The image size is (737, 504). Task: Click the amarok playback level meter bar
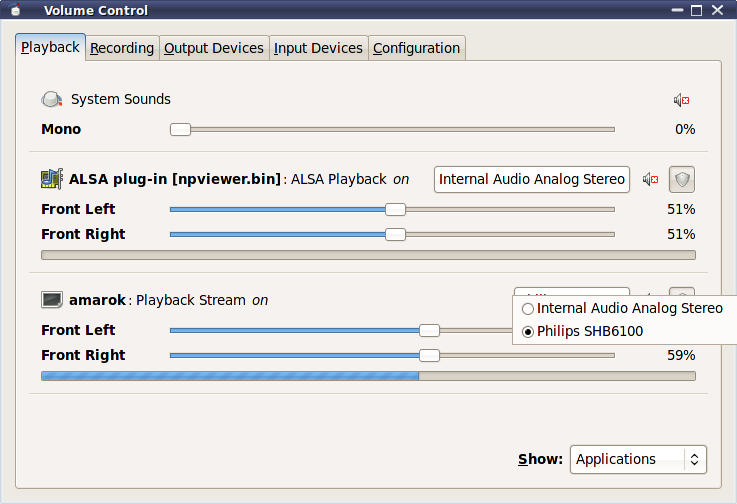[x=368, y=376]
